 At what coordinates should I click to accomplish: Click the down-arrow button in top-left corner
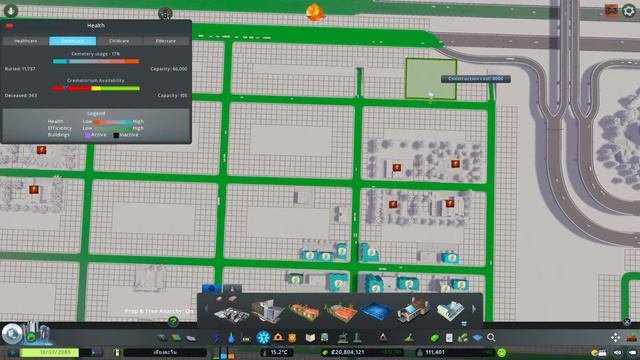pyautogui.click(x=11, y=11)
